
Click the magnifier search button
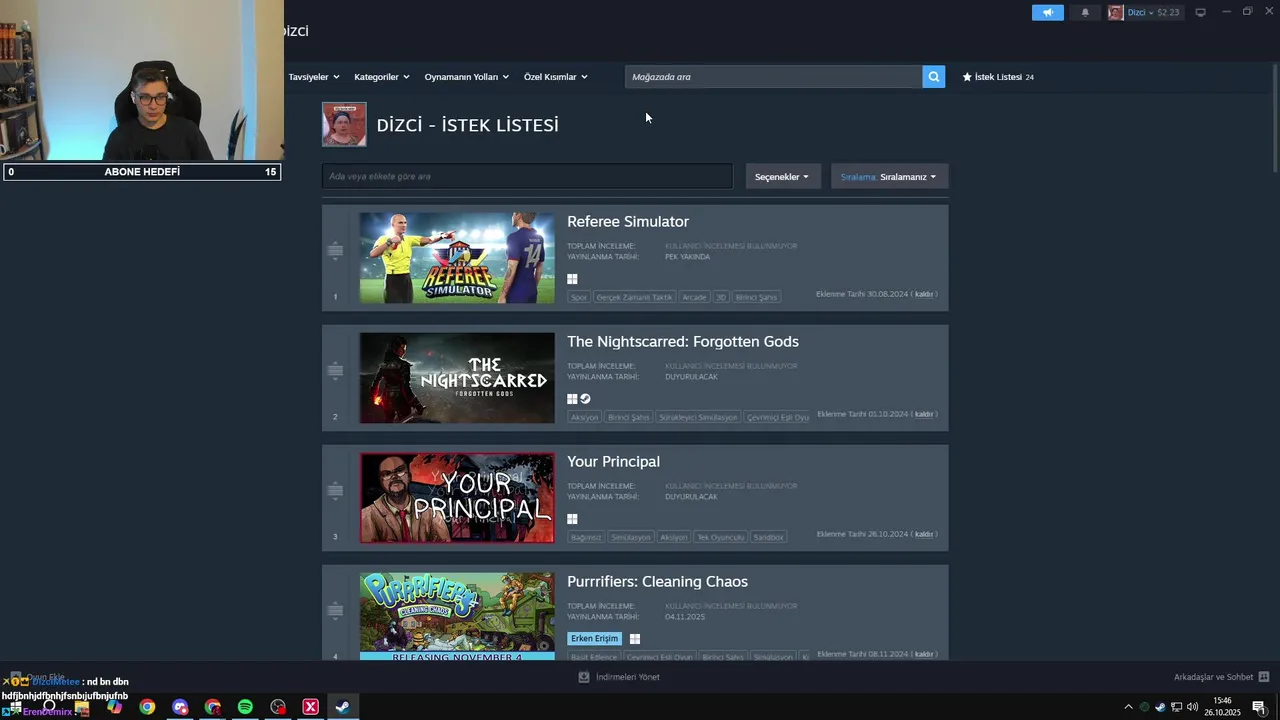tap(933, 77)
